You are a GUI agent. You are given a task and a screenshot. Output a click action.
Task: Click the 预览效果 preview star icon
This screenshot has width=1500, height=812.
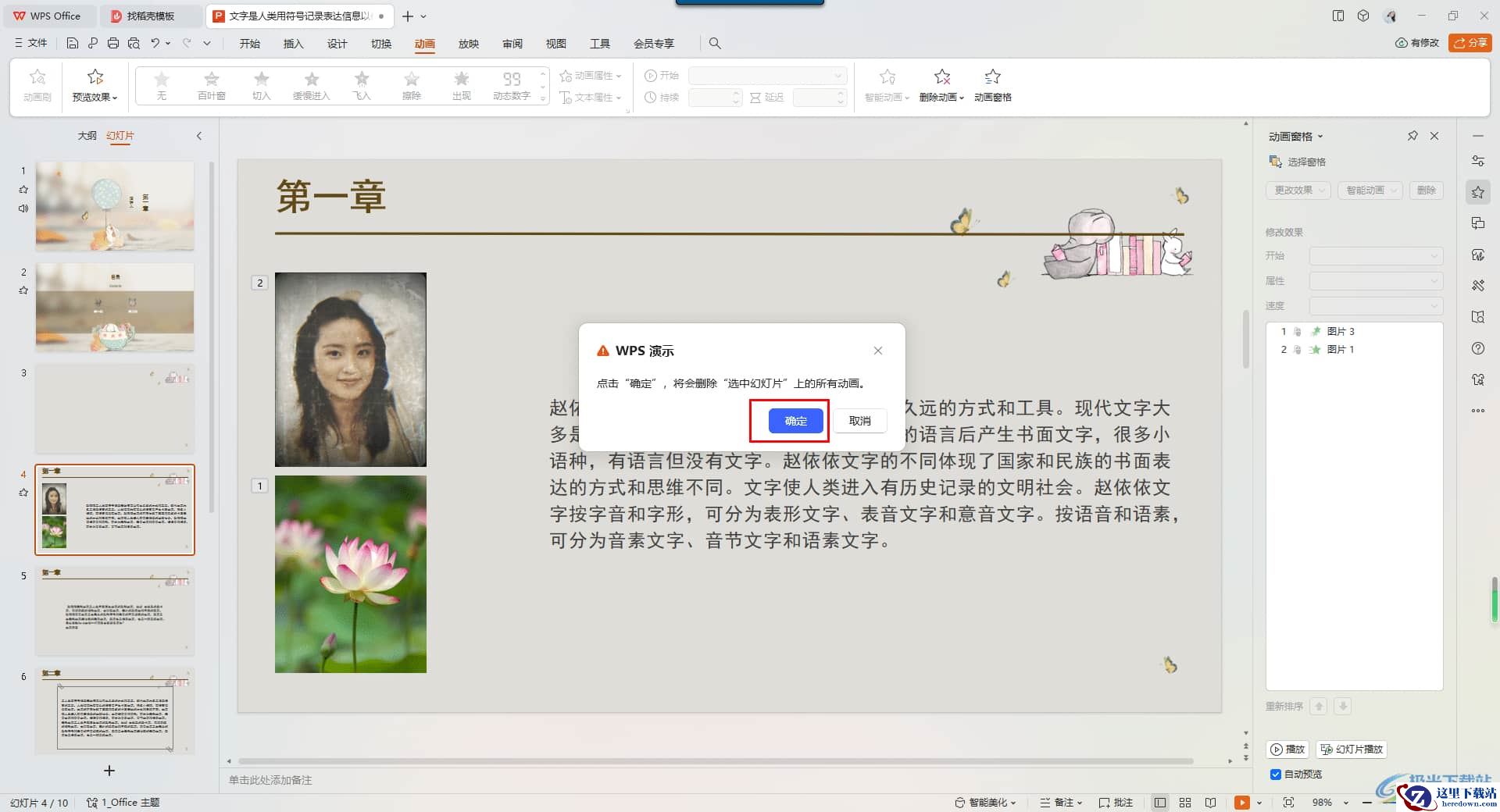95,77
